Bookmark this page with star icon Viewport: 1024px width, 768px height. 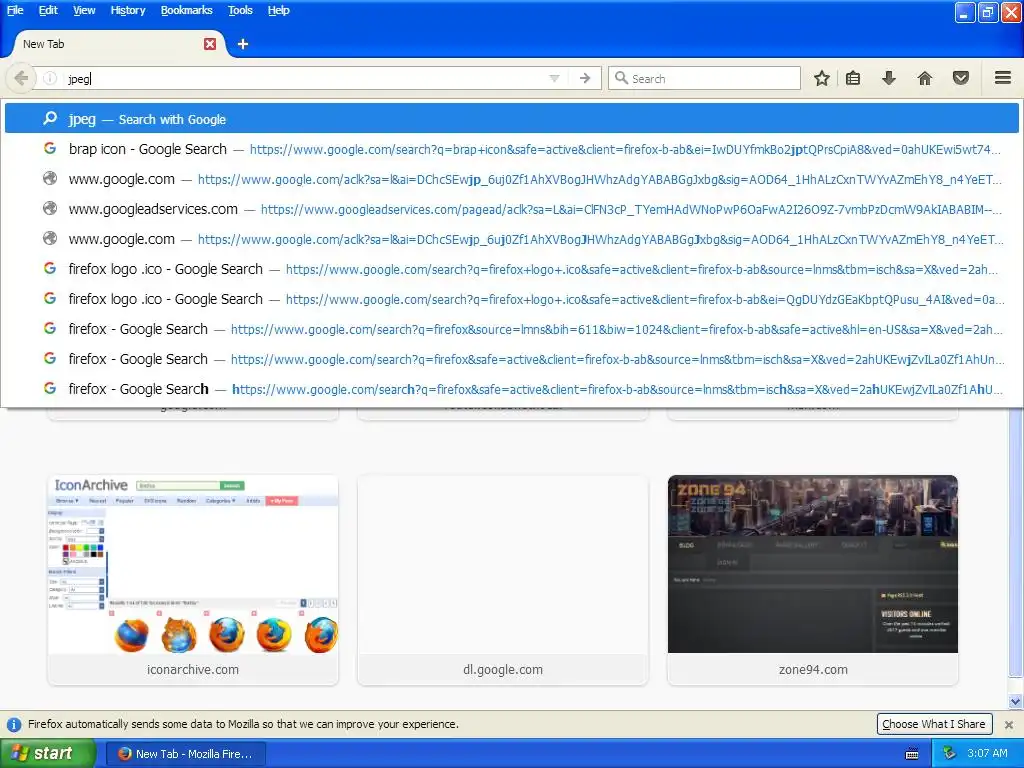[x=822, y=78]
